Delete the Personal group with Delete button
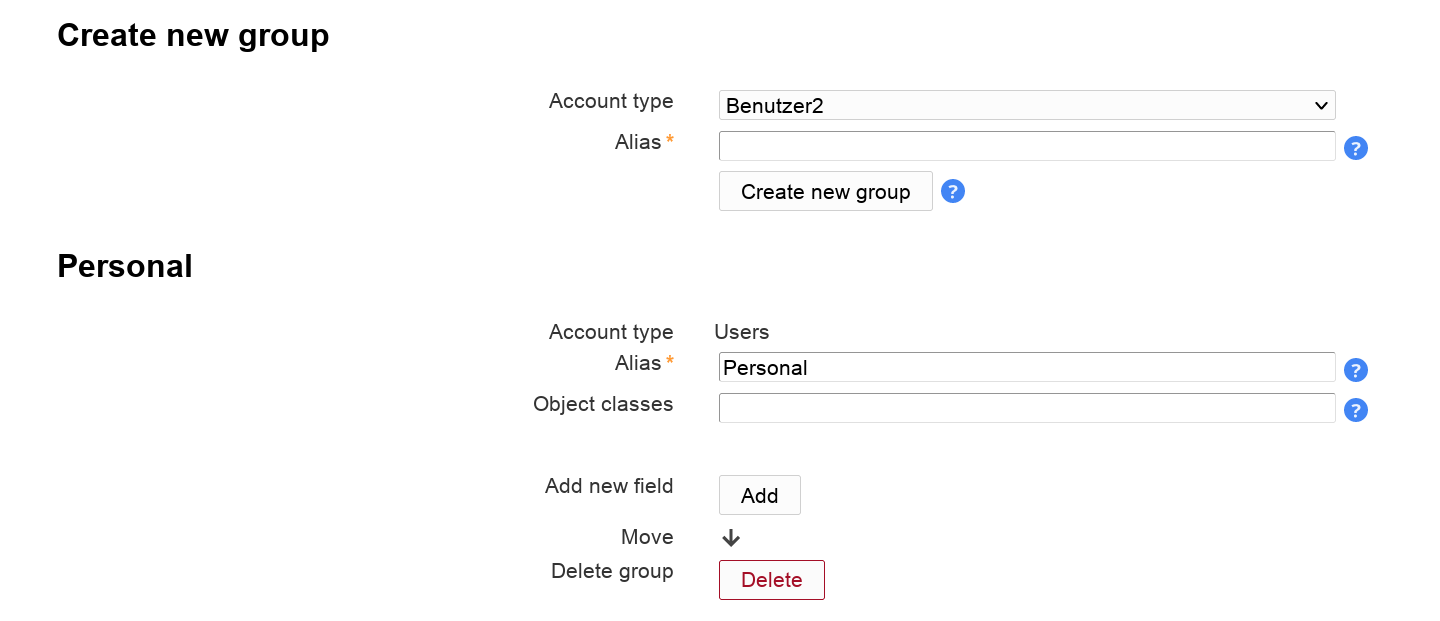Viewport: 1440px width, 621px height. [771, 580]
